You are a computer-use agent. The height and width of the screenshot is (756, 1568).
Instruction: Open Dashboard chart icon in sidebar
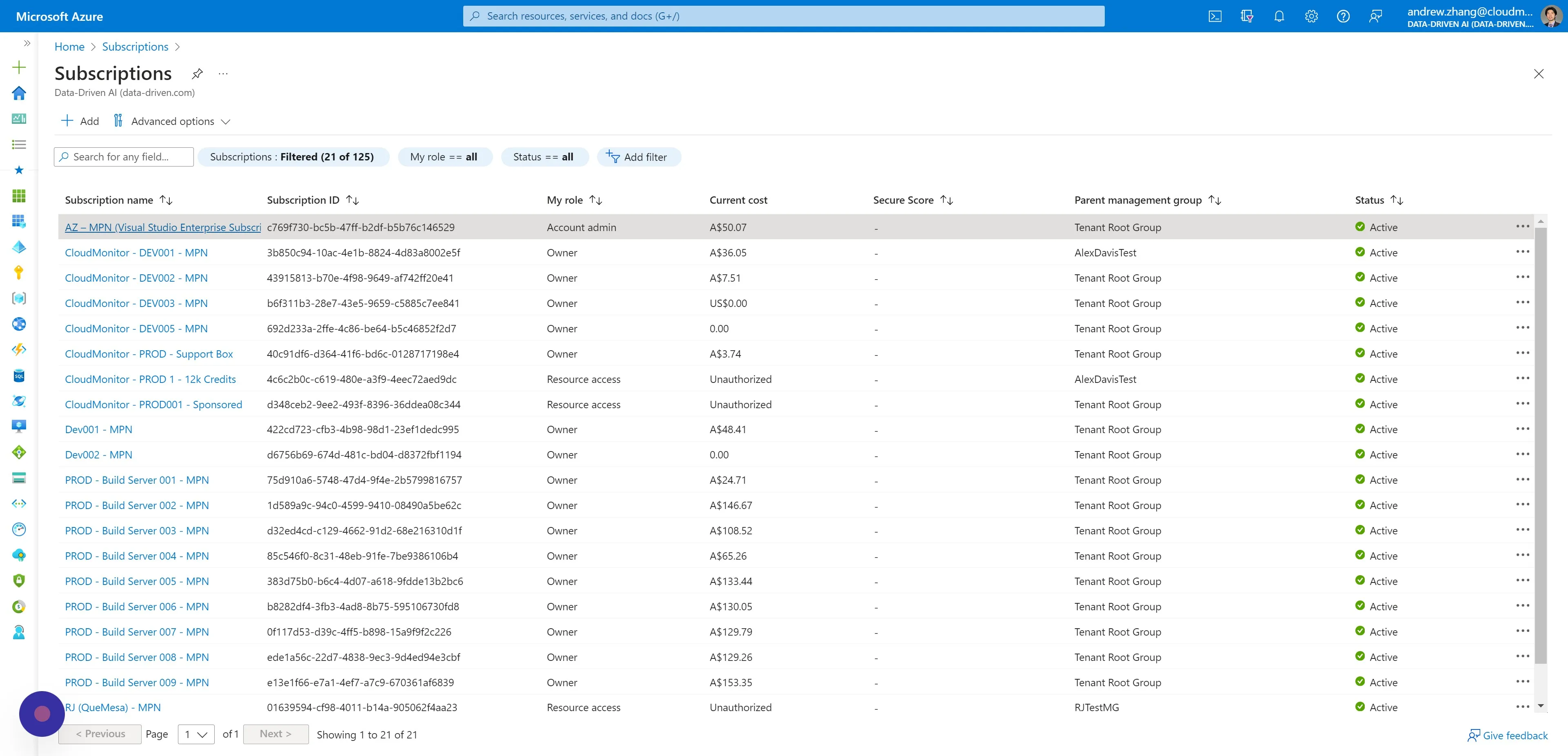click(19, 118)
